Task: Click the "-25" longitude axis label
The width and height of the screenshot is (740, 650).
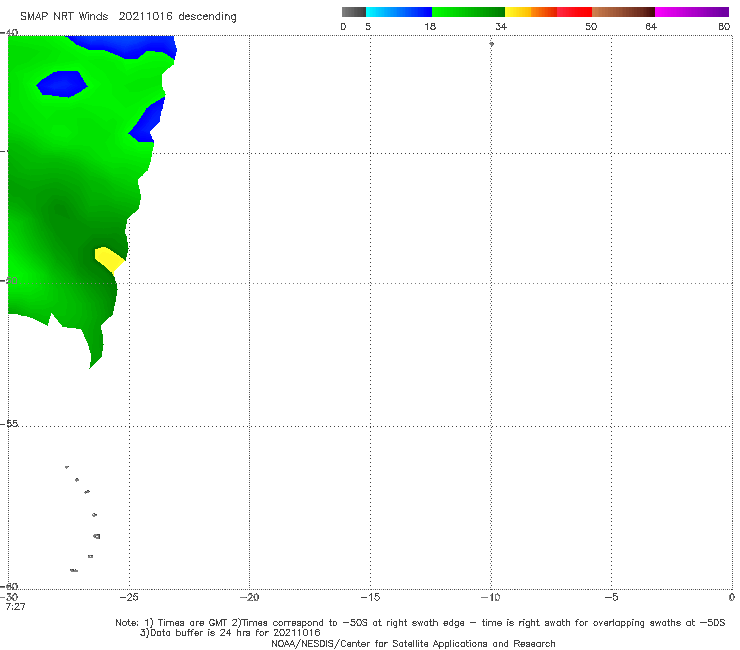Action: coord(129,597)
